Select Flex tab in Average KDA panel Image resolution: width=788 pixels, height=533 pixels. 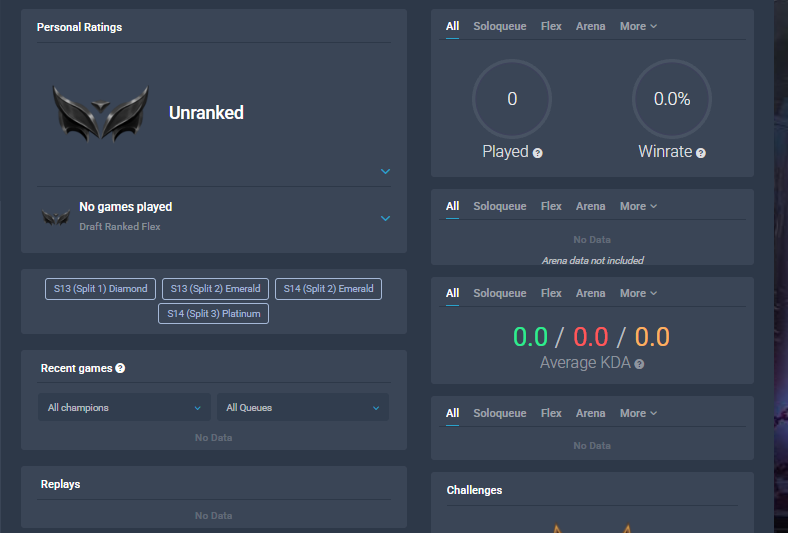[551, 293]
